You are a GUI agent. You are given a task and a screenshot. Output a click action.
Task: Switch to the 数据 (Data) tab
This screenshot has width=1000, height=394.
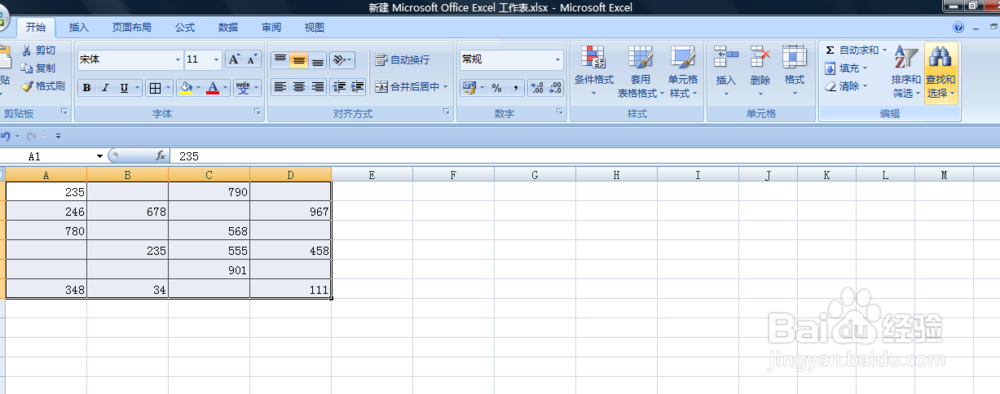click(228, 27)
